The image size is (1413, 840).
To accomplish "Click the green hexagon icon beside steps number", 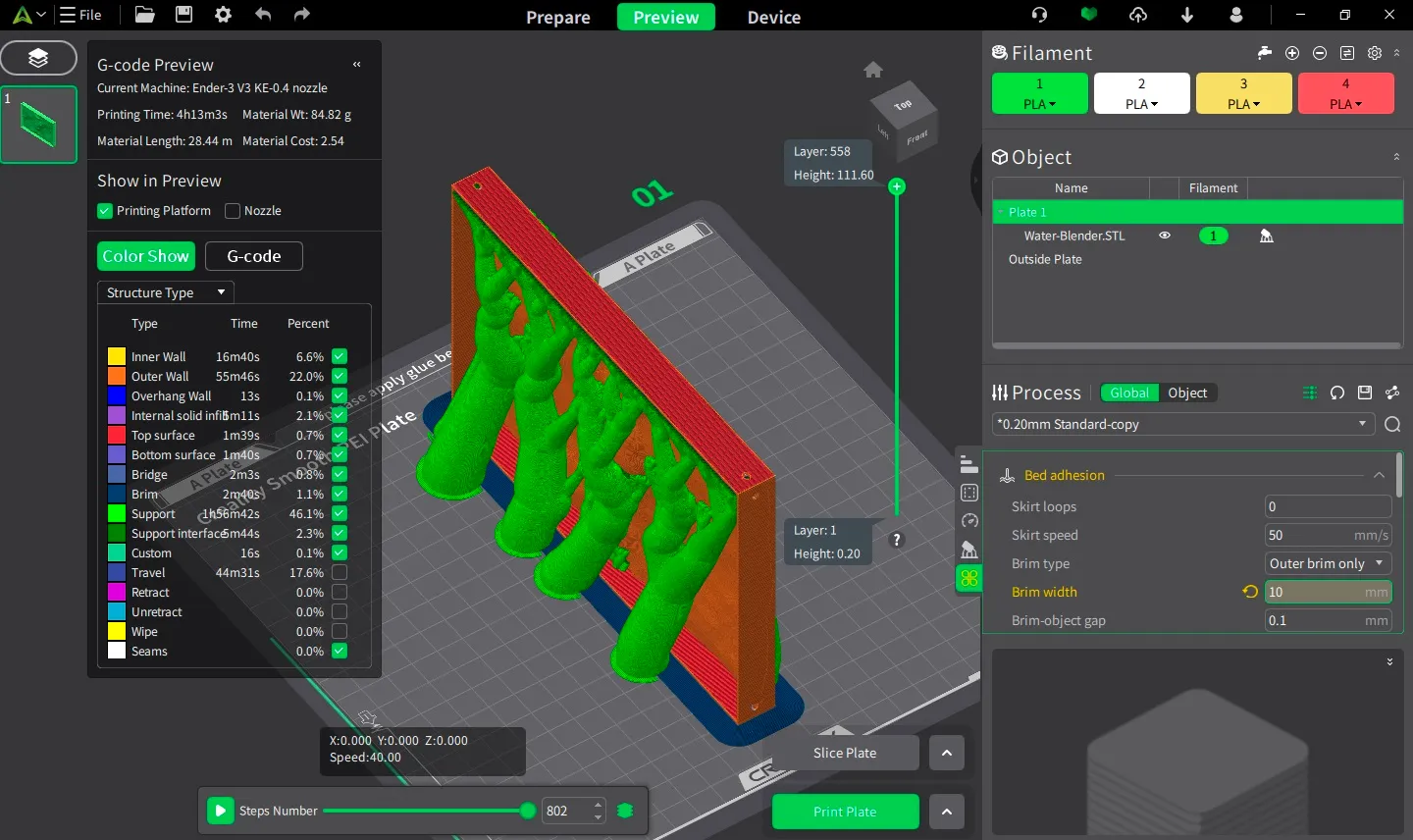I will [x=625, y=811].
